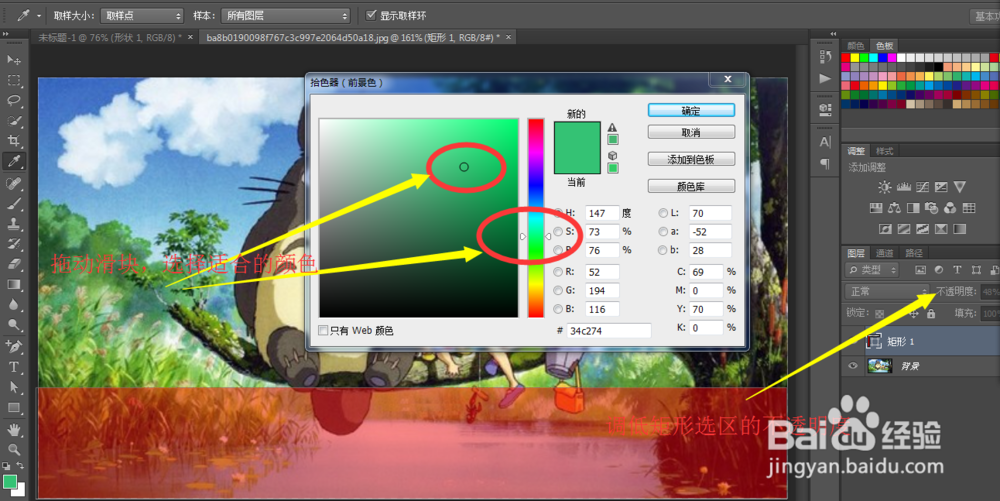Image resolution: width=1000 pixels, height=501 pixels.
Task: Select the Healing Brush tool
Action: (14, 184)
